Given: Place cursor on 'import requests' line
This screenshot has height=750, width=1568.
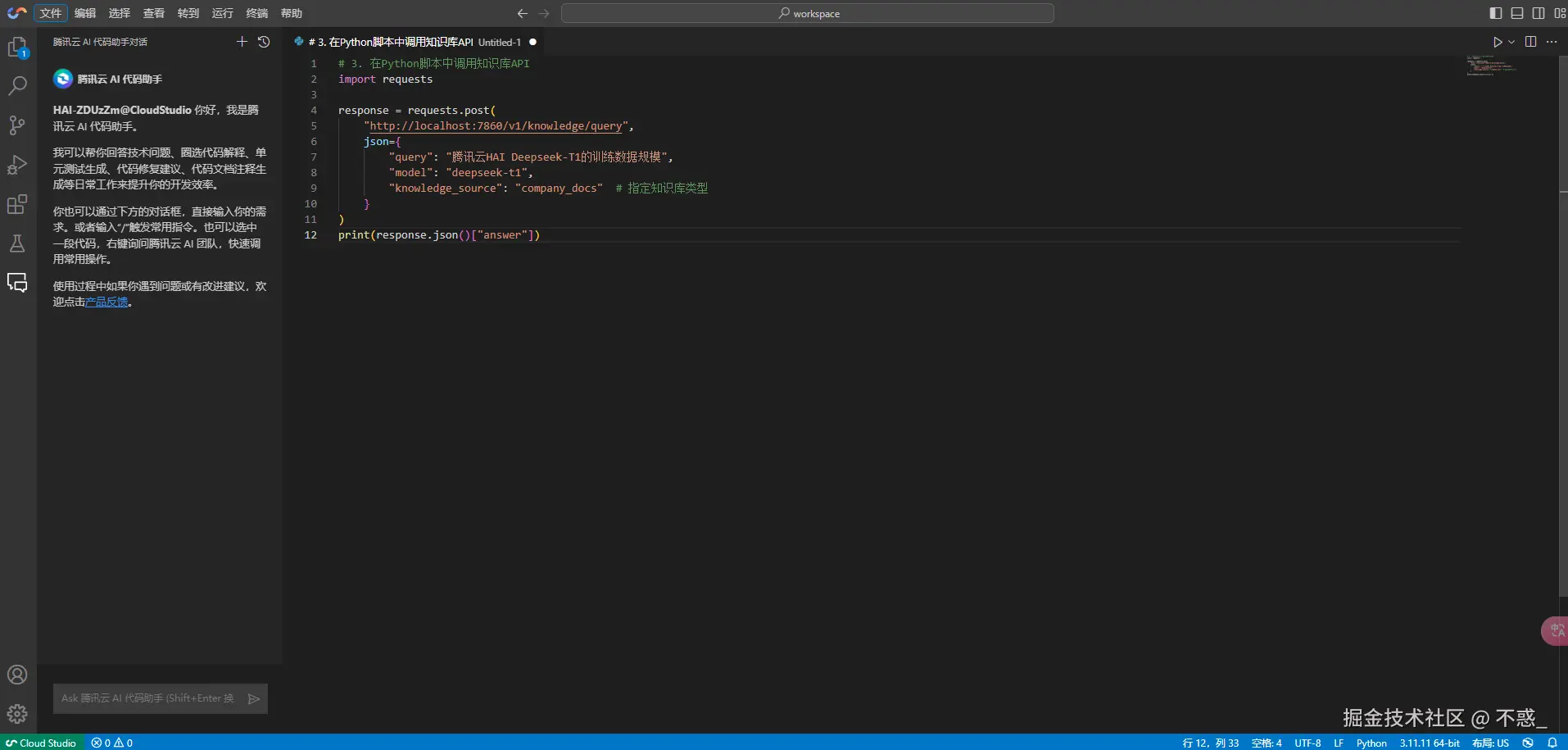Looking at the screenshot, I should point(385,79).
